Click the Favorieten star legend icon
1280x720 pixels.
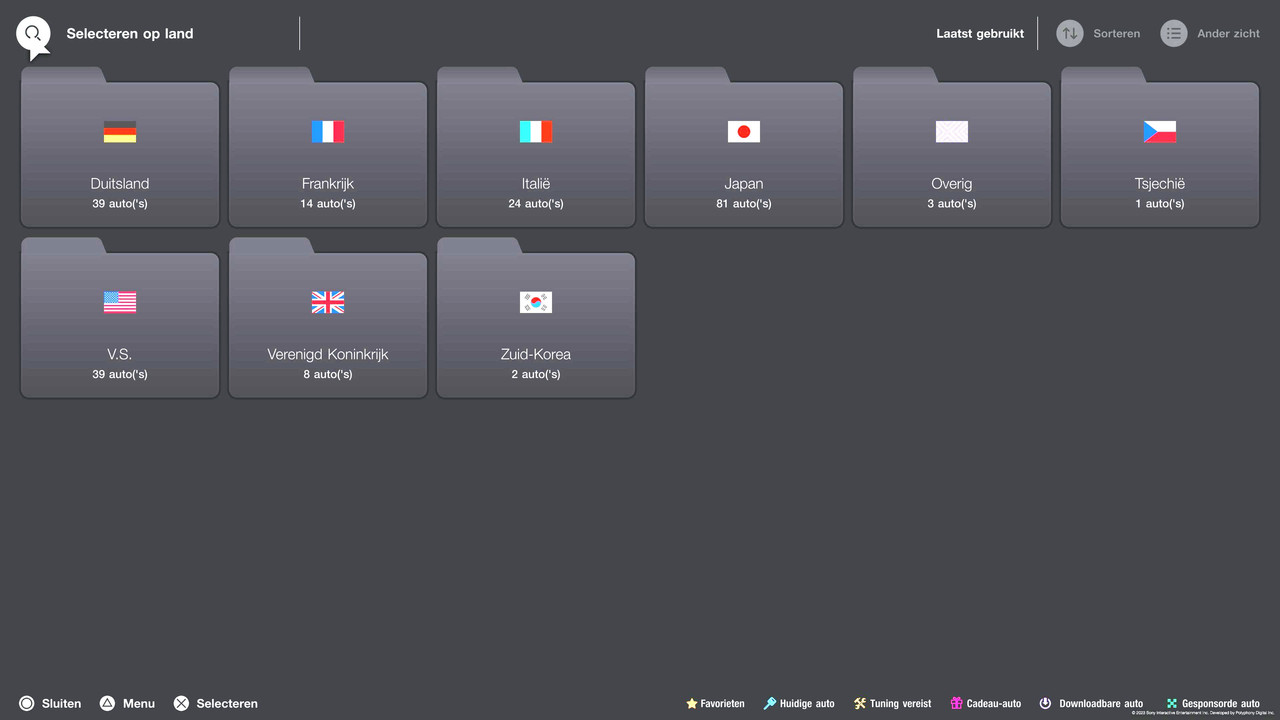coord(692,704)
